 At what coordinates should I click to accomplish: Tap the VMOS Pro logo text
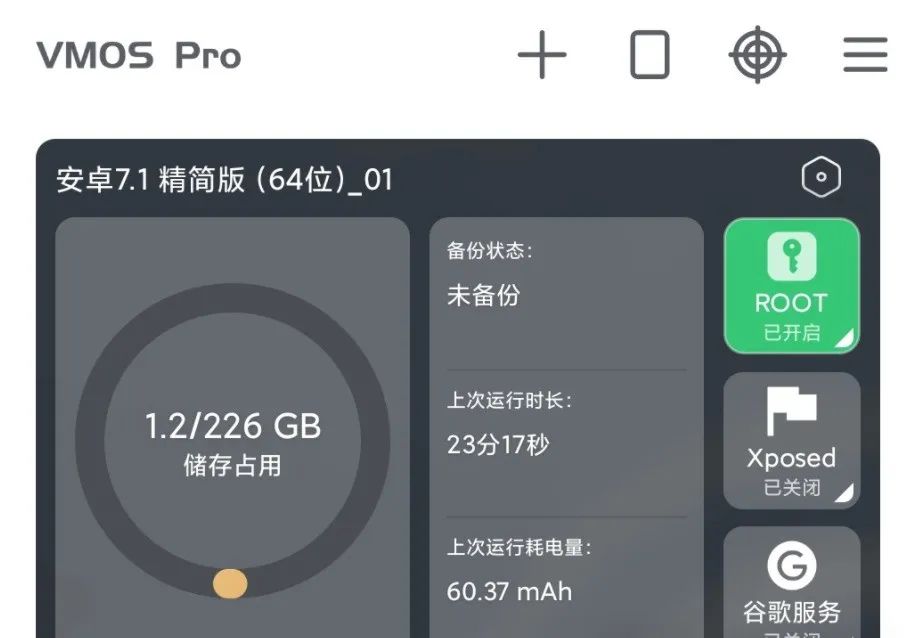pos(138,56)
